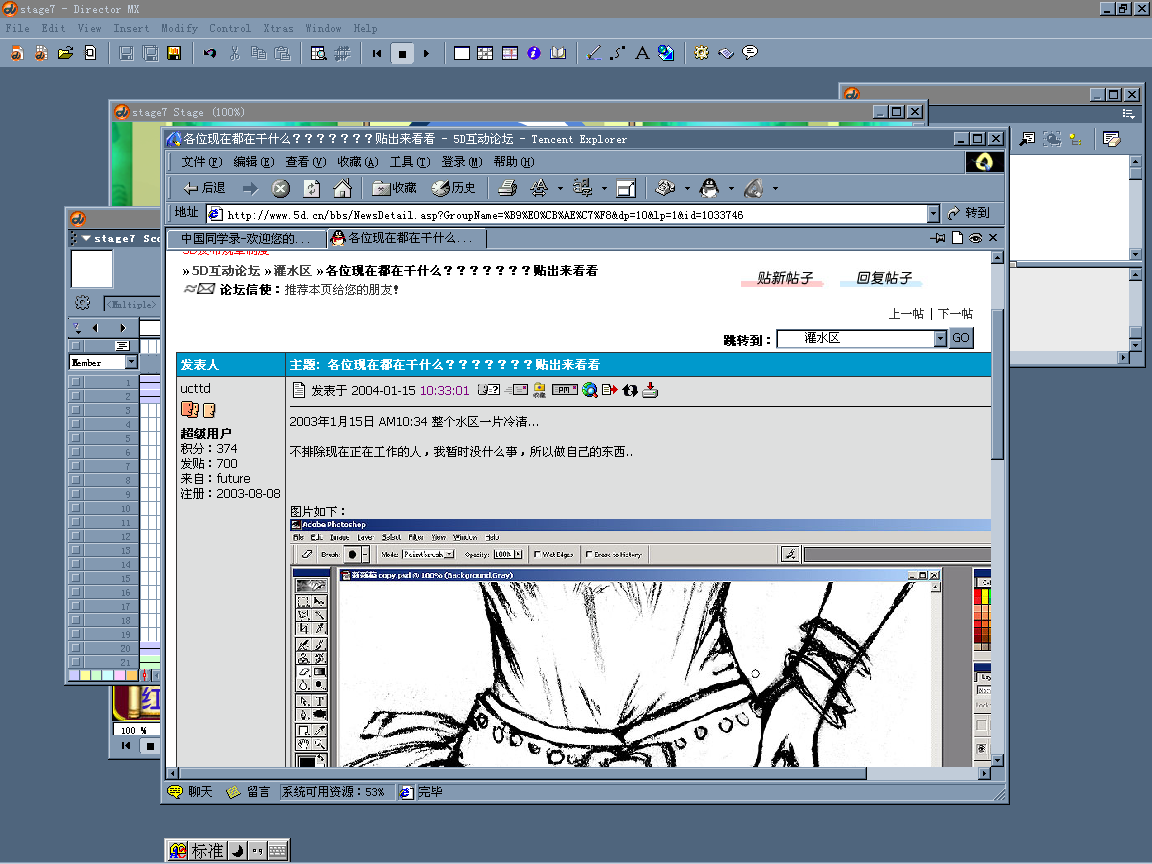The image size is (1152, 864).
Task: Open the Stage window icon
Action: click(x=461, y=53)
